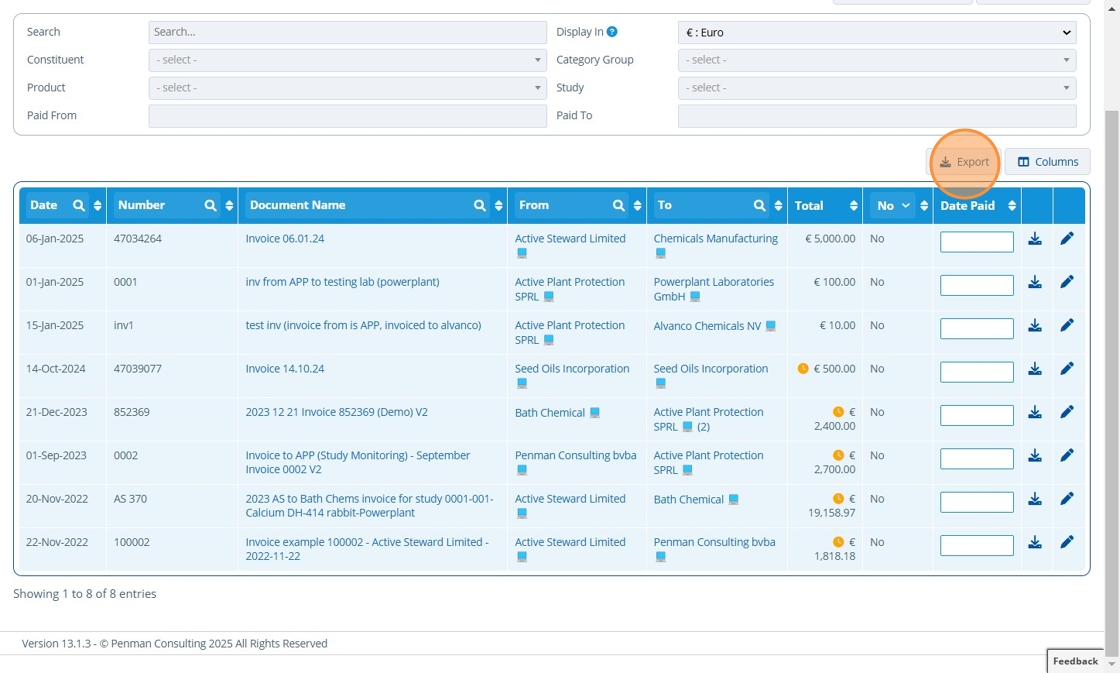
Task: Click the search icon in To column
Action: point(760,206)
